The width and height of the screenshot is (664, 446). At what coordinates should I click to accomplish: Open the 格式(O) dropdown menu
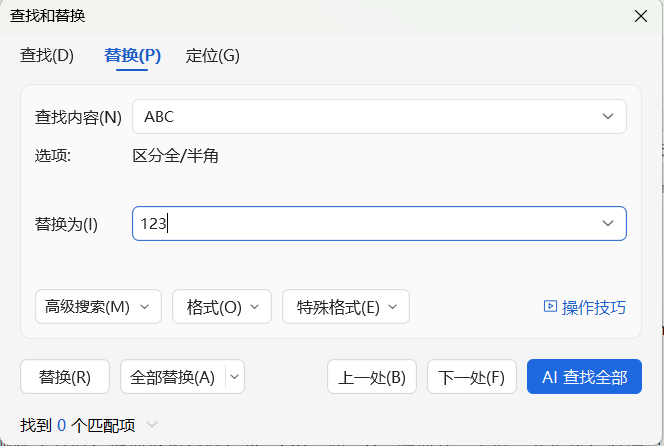tap(221, 307)
